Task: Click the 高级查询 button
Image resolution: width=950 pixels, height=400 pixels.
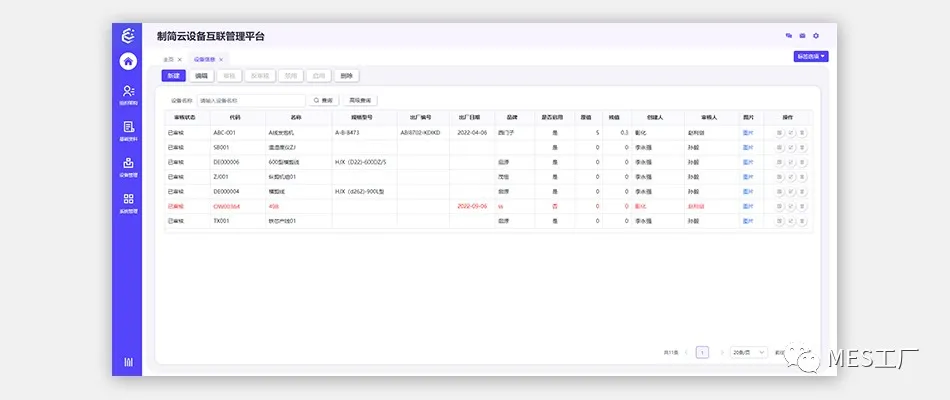Action: point(358,101)
